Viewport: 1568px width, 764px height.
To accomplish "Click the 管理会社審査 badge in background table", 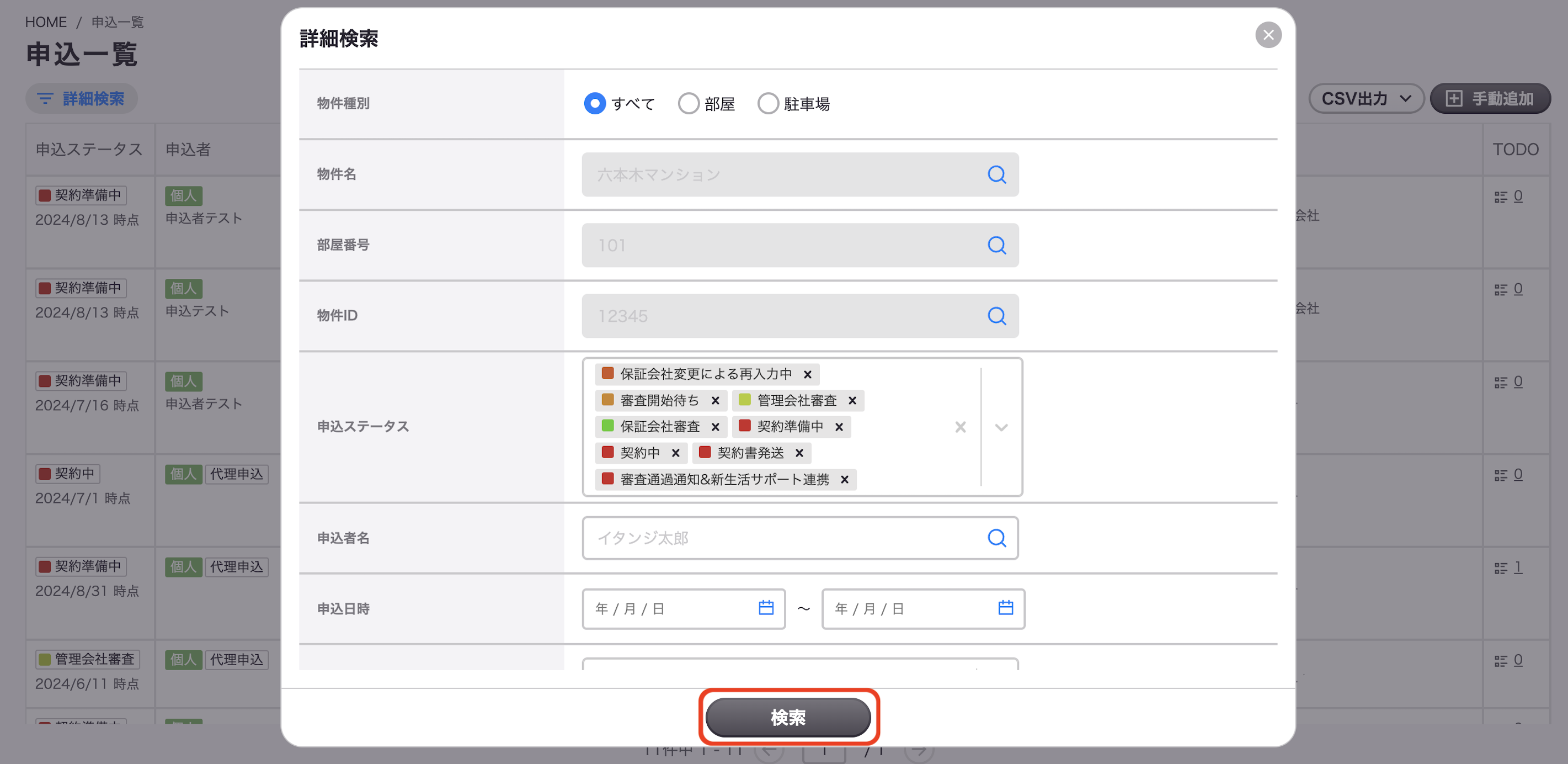I will [x=87, y=659].
